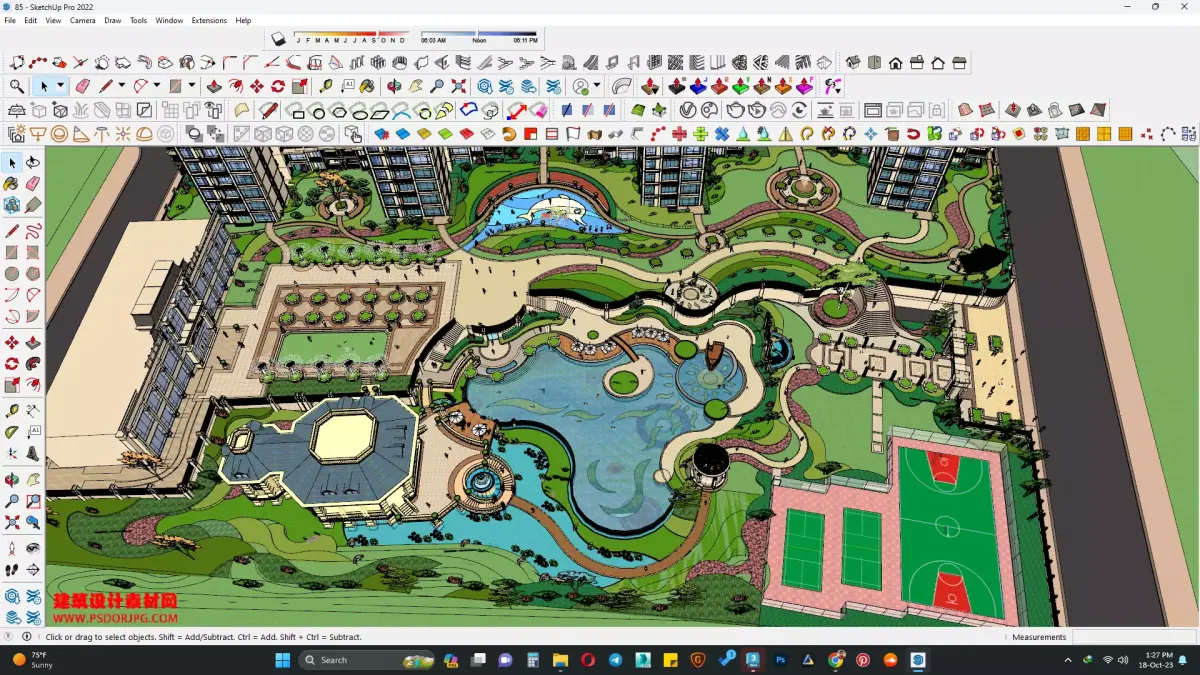Open the Tools menu
The height and width of the screenshot is (675, 1200).
[138, 20]
